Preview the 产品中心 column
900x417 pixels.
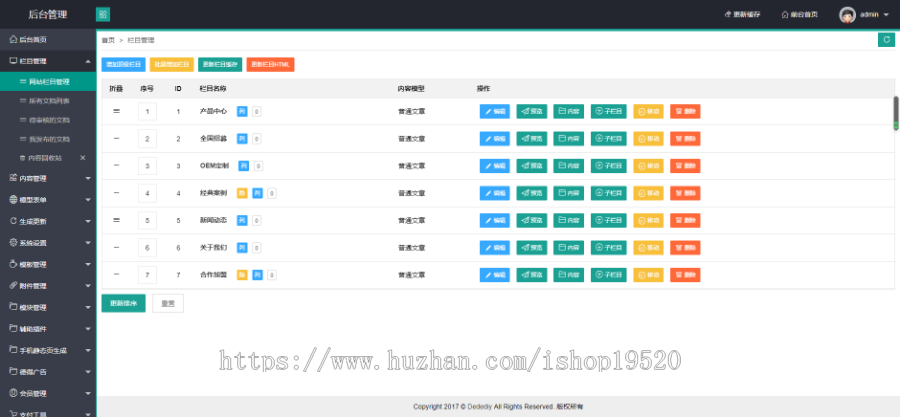point(532,111)
